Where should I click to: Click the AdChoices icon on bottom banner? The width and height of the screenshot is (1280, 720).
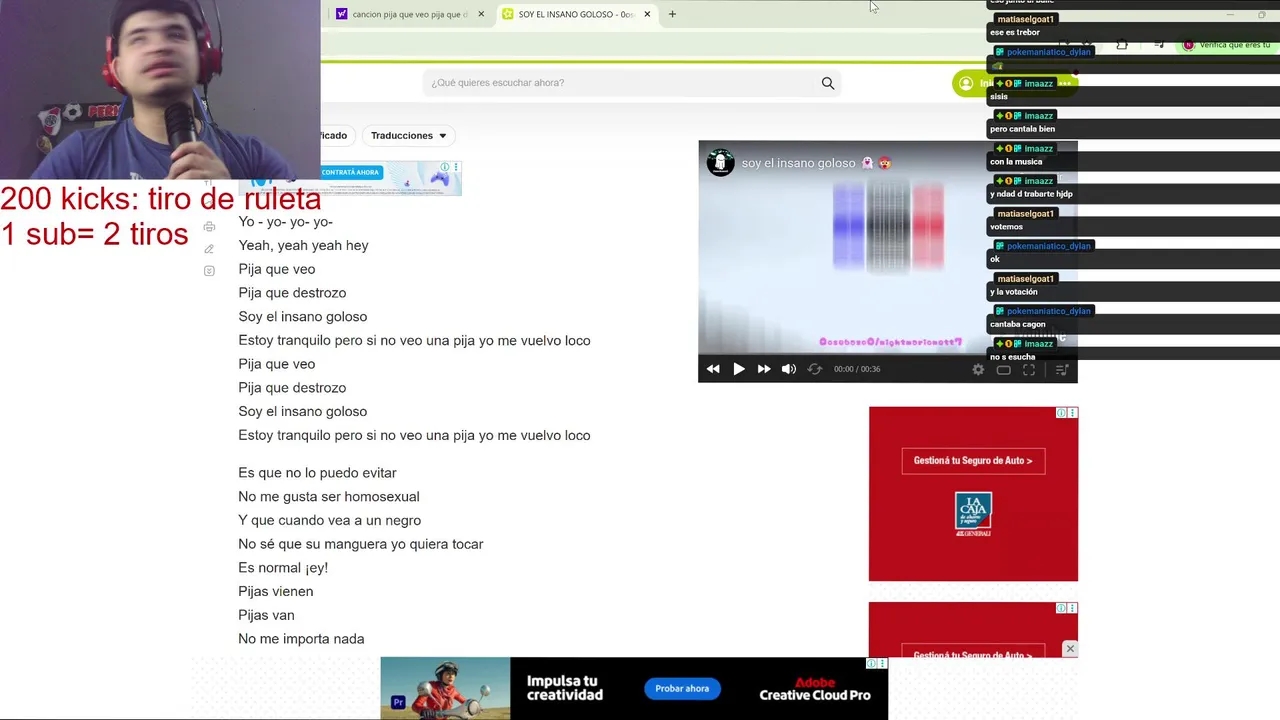[x=872, y=663]
